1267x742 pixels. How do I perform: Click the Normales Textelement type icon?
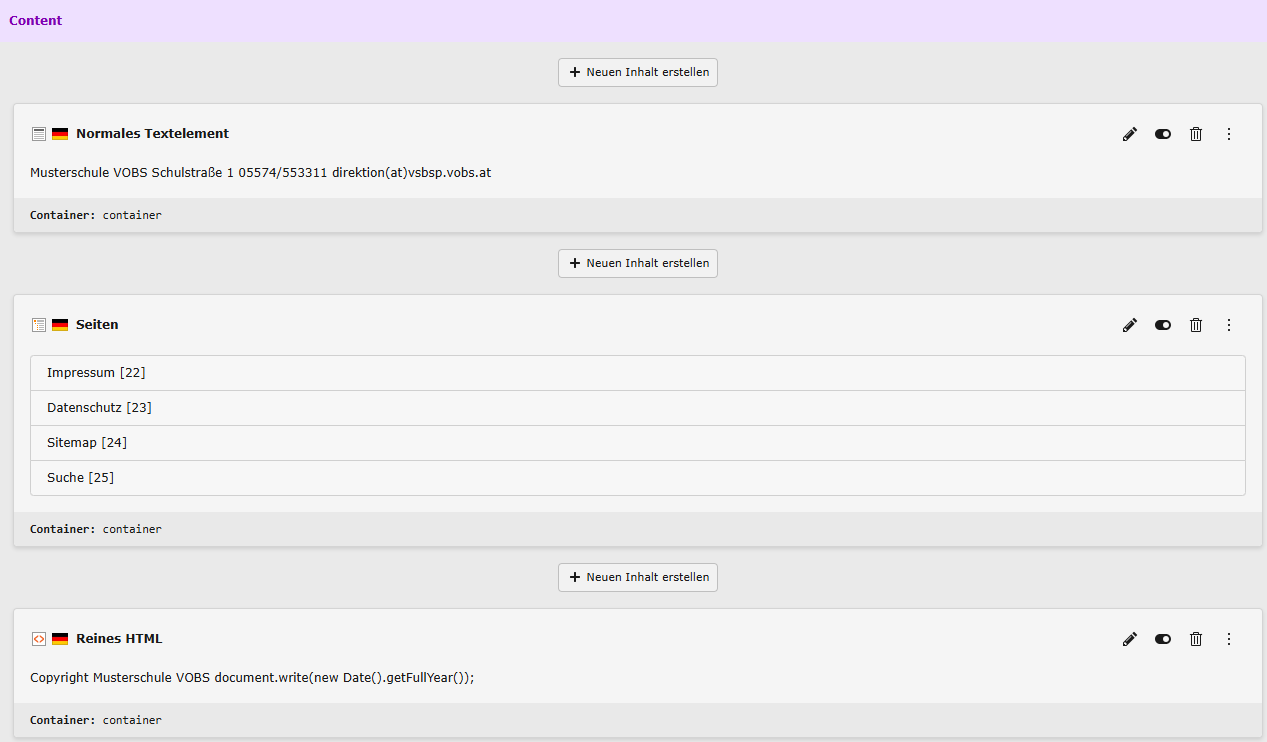point(39,134)
